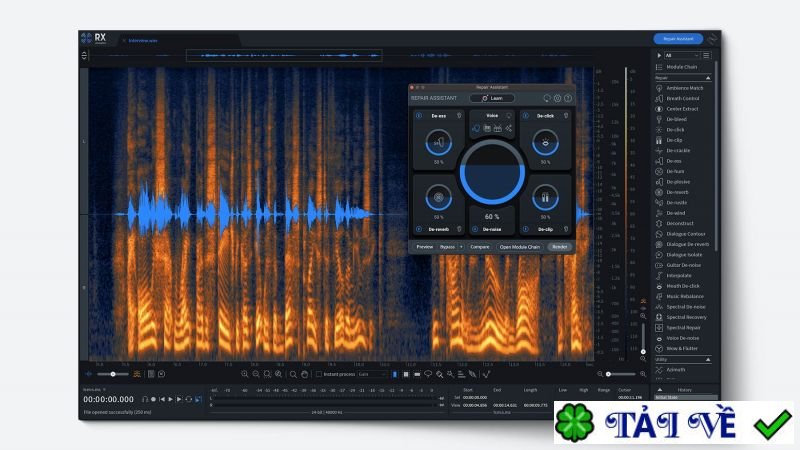
Task: Open the De-click module in module list
Action: (670, 130)
